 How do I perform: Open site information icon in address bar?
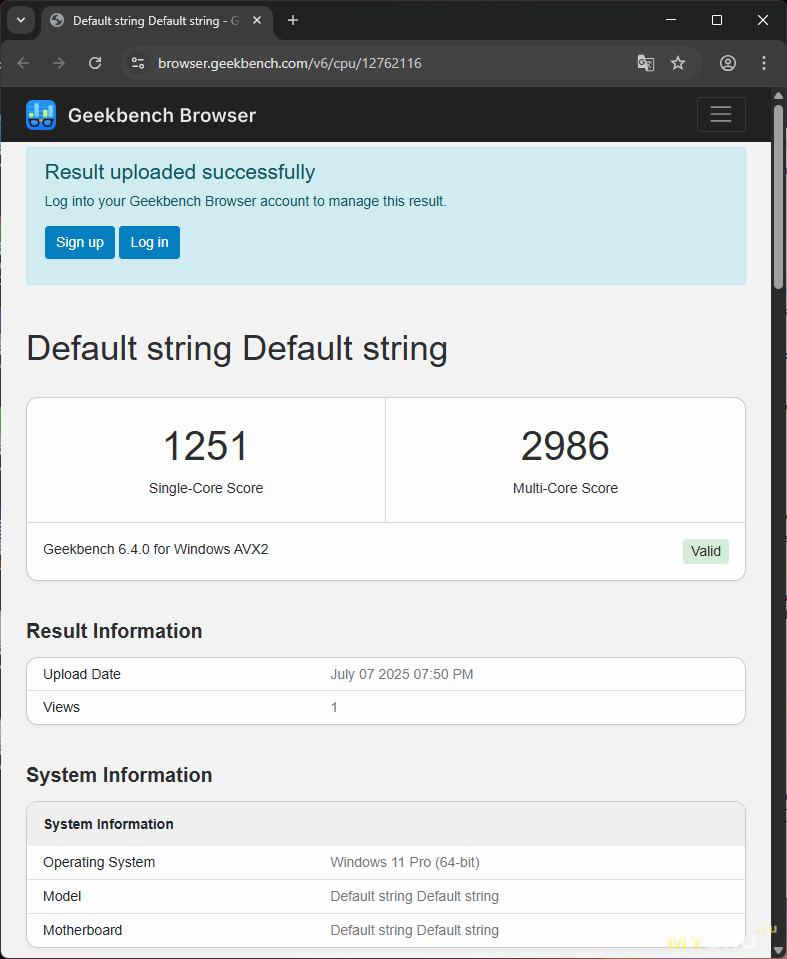138,63
